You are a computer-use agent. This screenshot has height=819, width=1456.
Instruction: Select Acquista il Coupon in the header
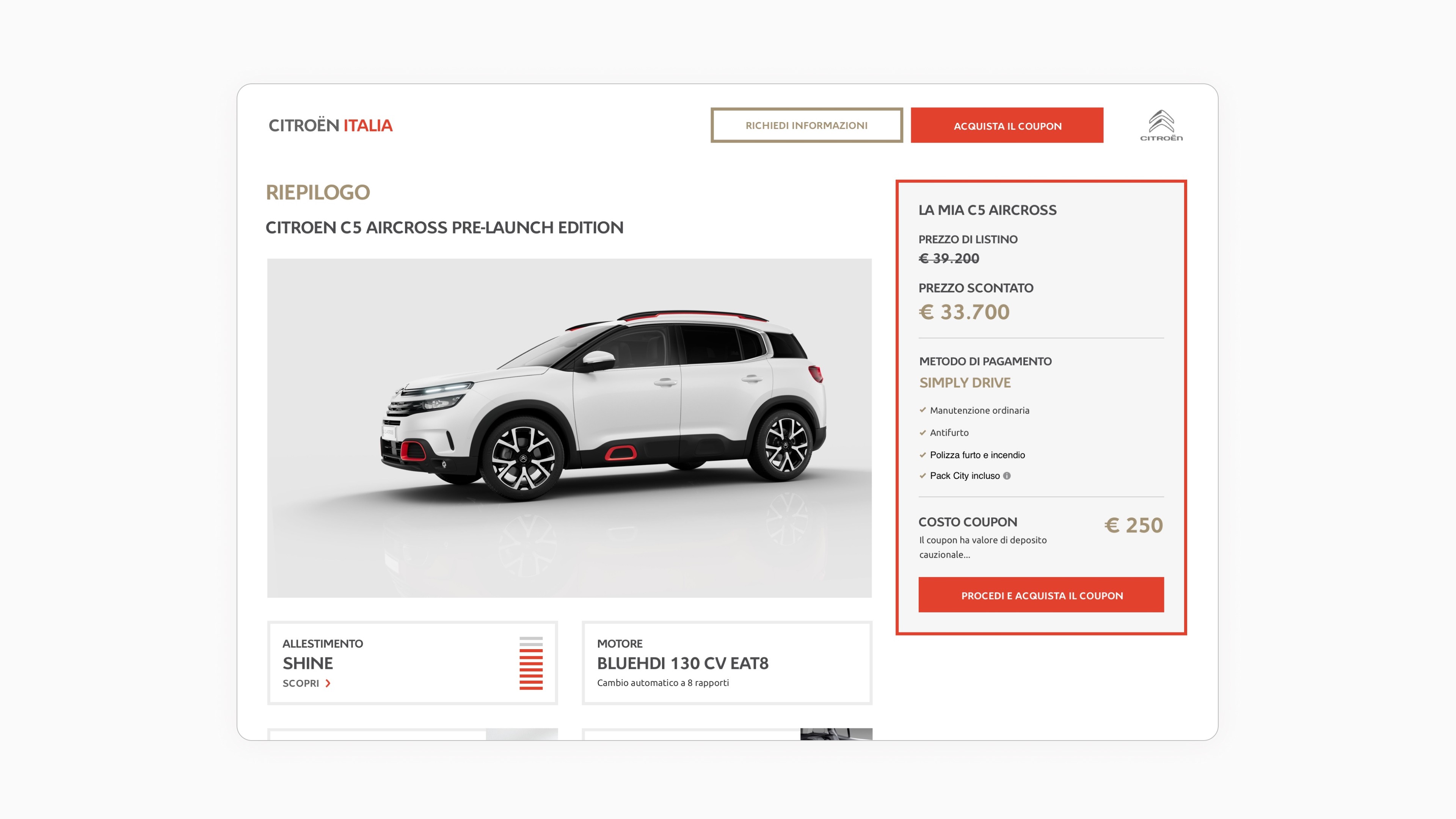pos(1007,126)
